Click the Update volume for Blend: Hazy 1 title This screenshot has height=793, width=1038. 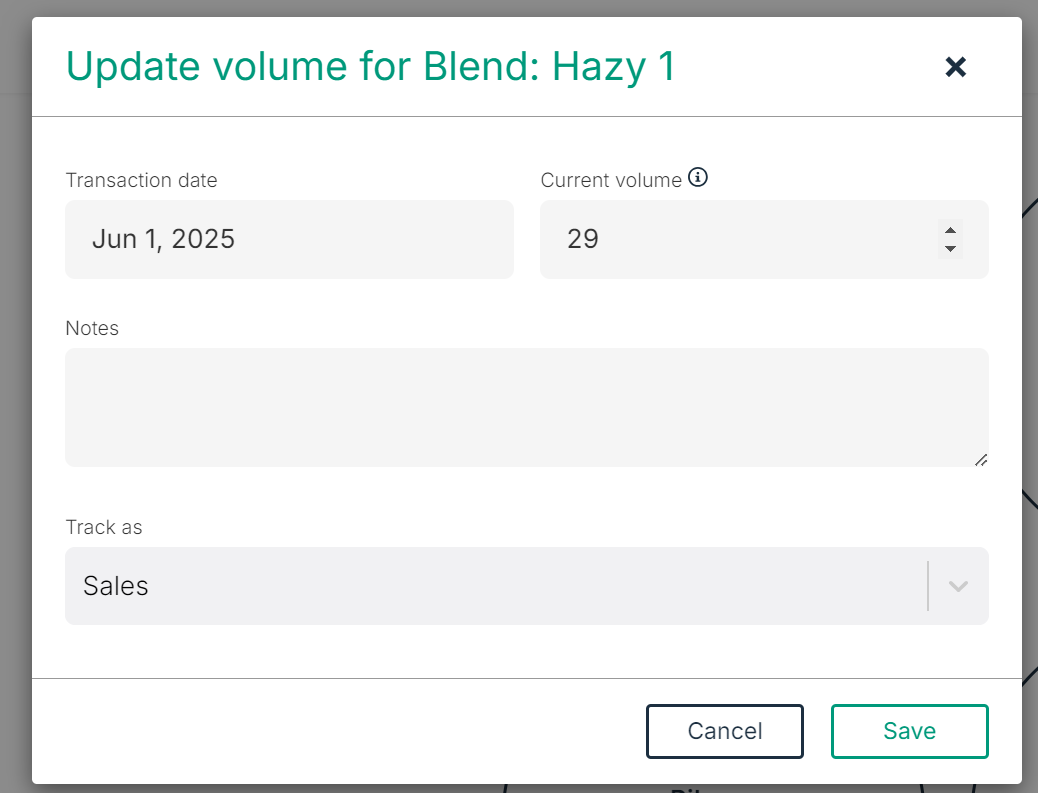click(371, 66)
